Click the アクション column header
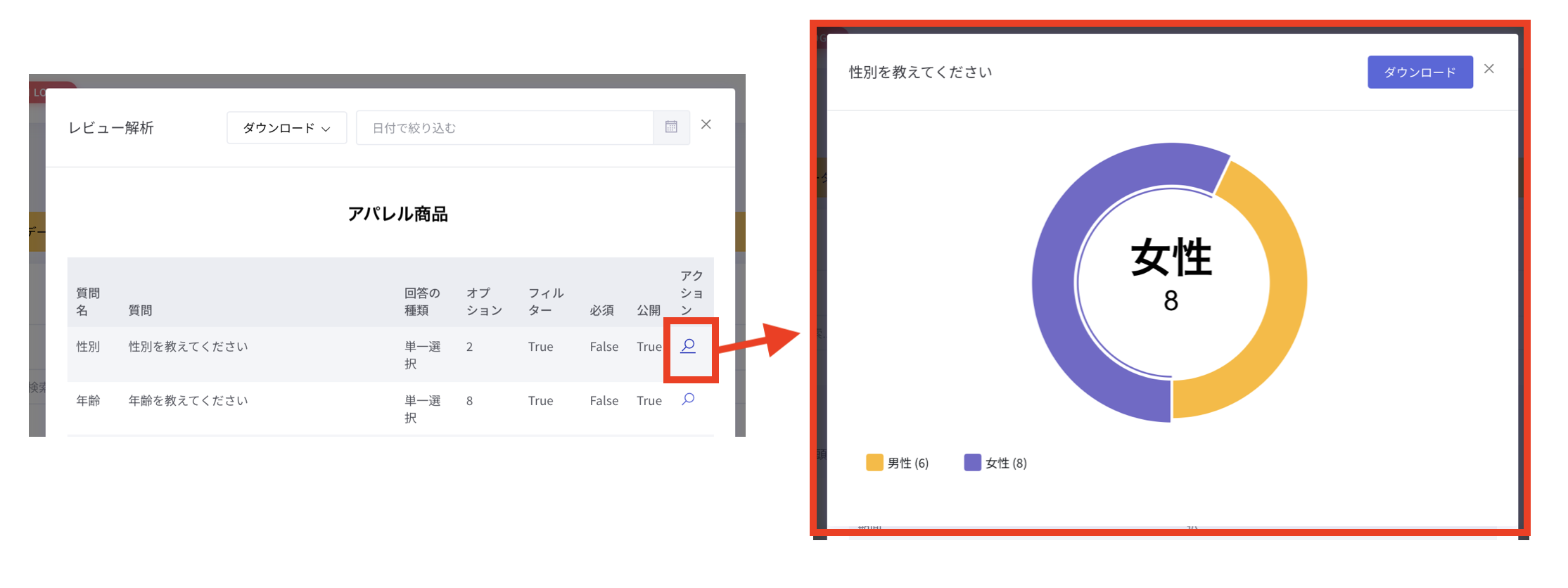Image resolution: width=1568 pixels, height=588 pixels. 691,293
